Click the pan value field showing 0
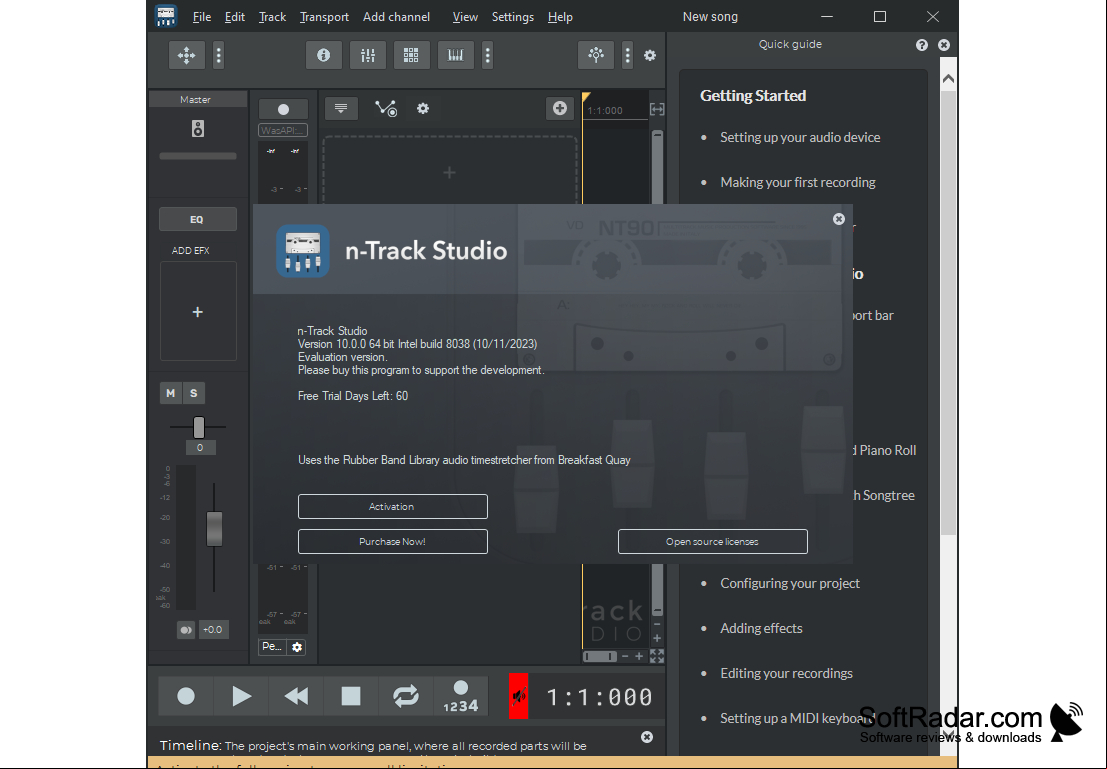This screenshot has width=1107, height=769. [x=200, y=448]
